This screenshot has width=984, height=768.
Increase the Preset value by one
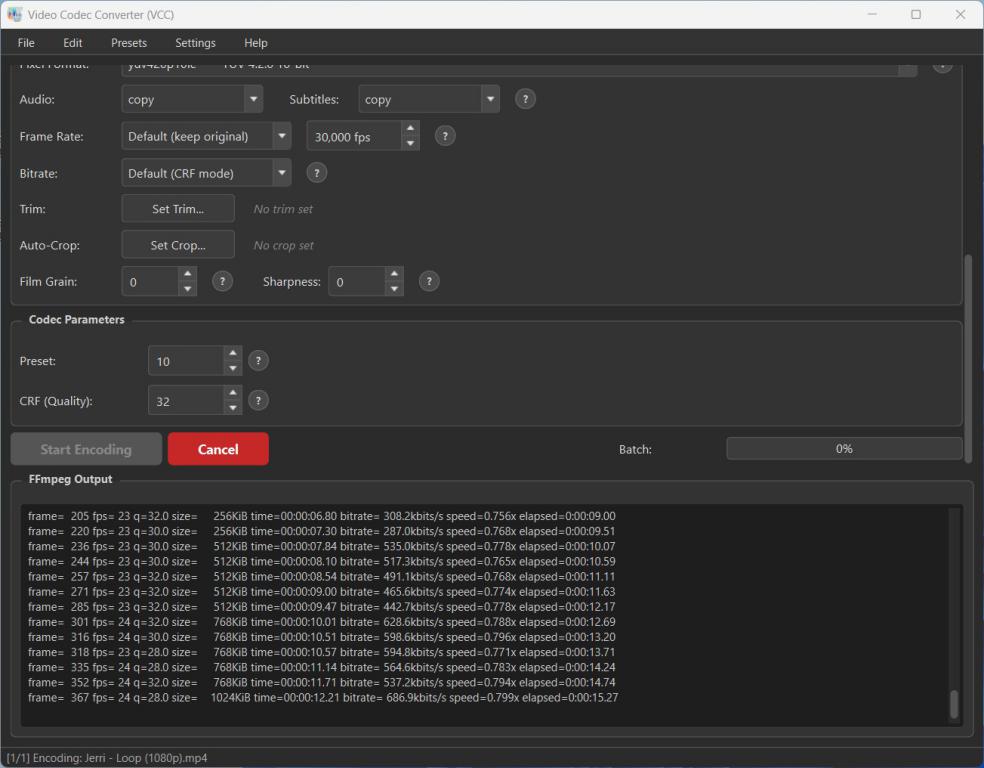click(x=233, y=353)
